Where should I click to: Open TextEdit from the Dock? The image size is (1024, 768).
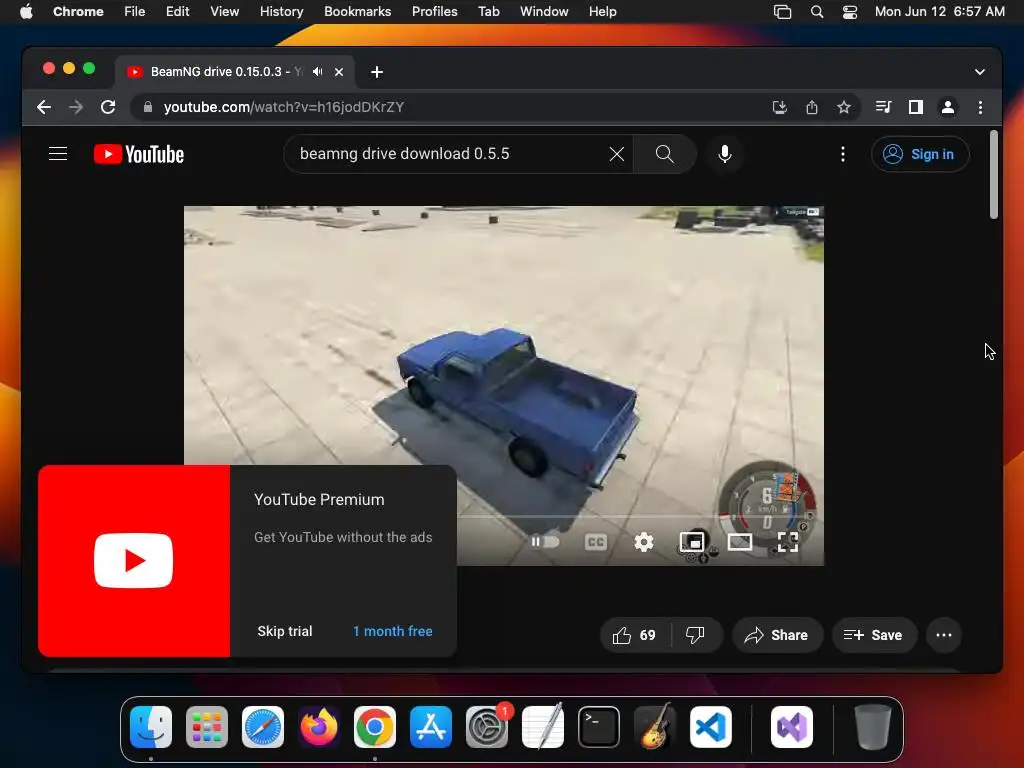coord(543,727)
